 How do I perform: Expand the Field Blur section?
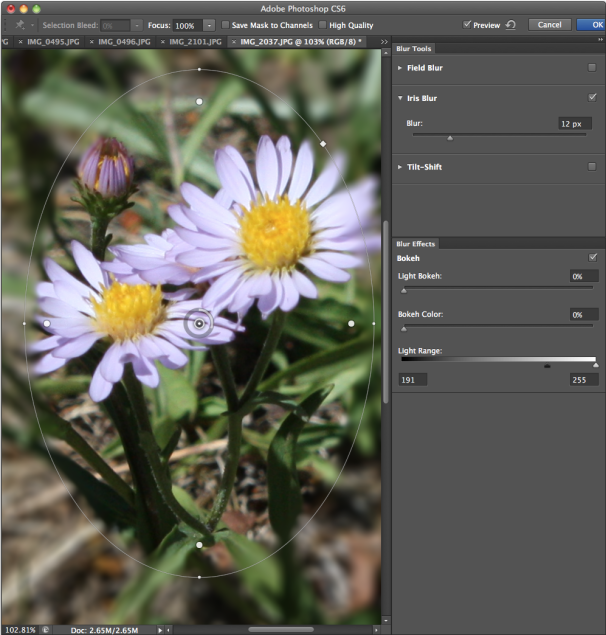[x=400, y=68]
